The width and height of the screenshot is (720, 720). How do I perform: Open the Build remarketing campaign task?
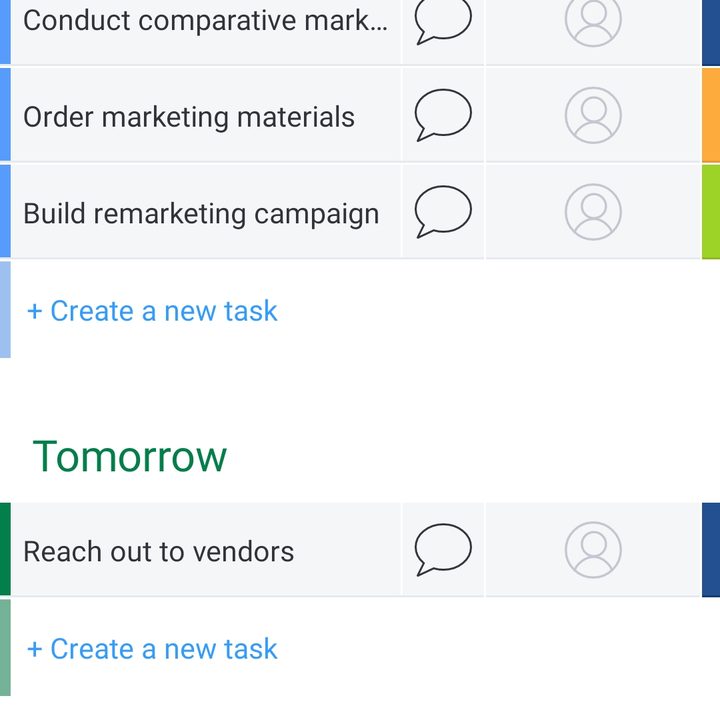click(x=201, y=214)
